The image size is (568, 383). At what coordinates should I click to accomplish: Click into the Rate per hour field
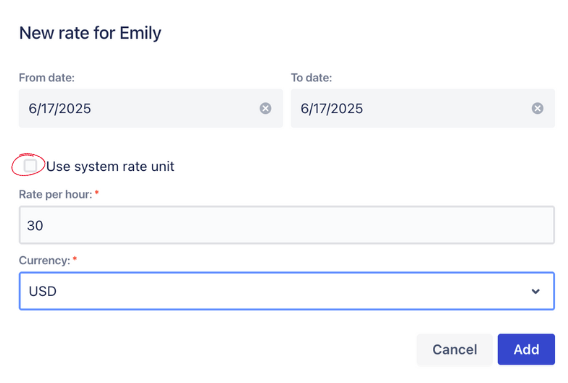pos(287,225)
